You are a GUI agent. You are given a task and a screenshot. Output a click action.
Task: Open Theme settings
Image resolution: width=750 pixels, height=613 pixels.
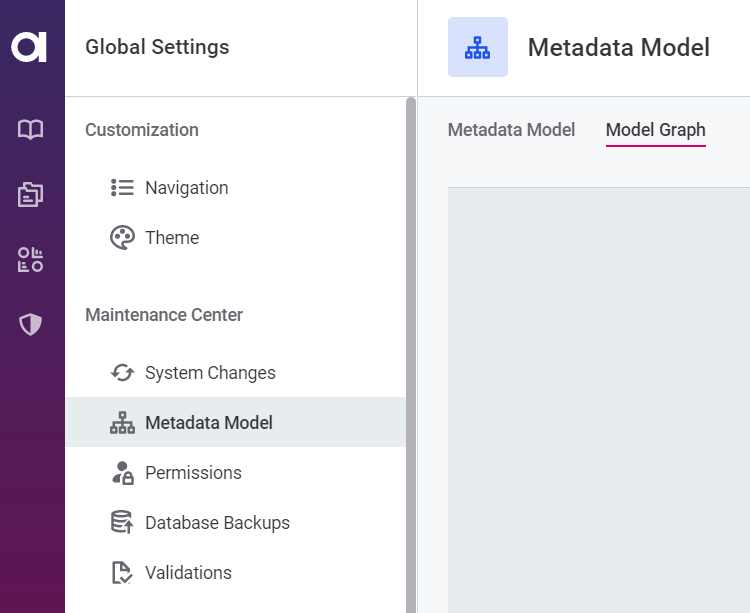coord(172,238)
